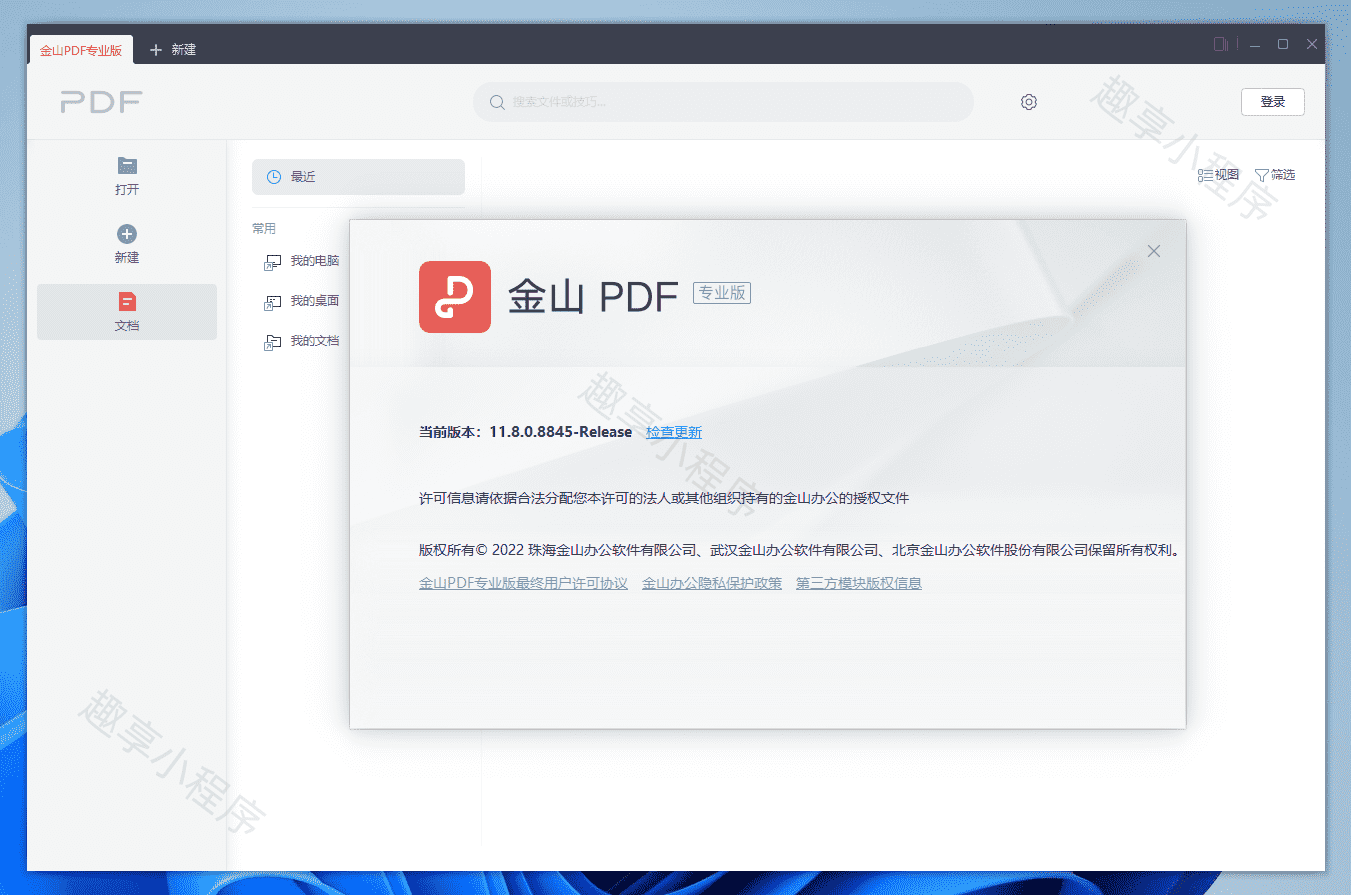Close the about dialog with X
This screenshot has width=1351, height=895.
pos(1154,251)
